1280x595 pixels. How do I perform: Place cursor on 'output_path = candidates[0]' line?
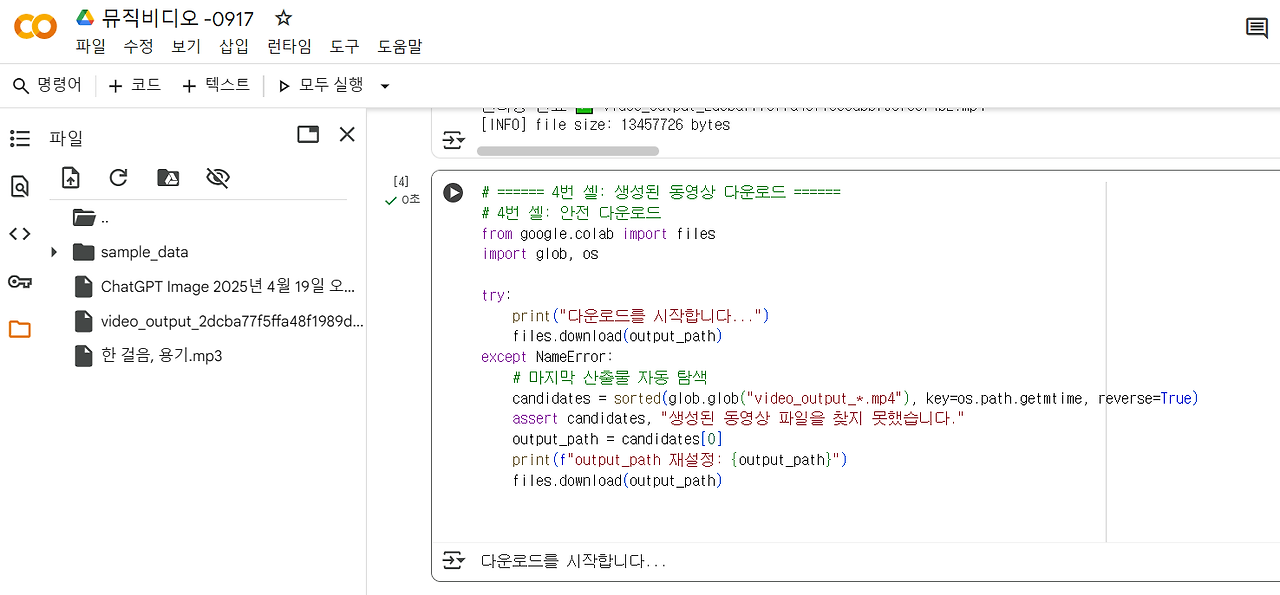pyautogui.click(x=617, y=439)
